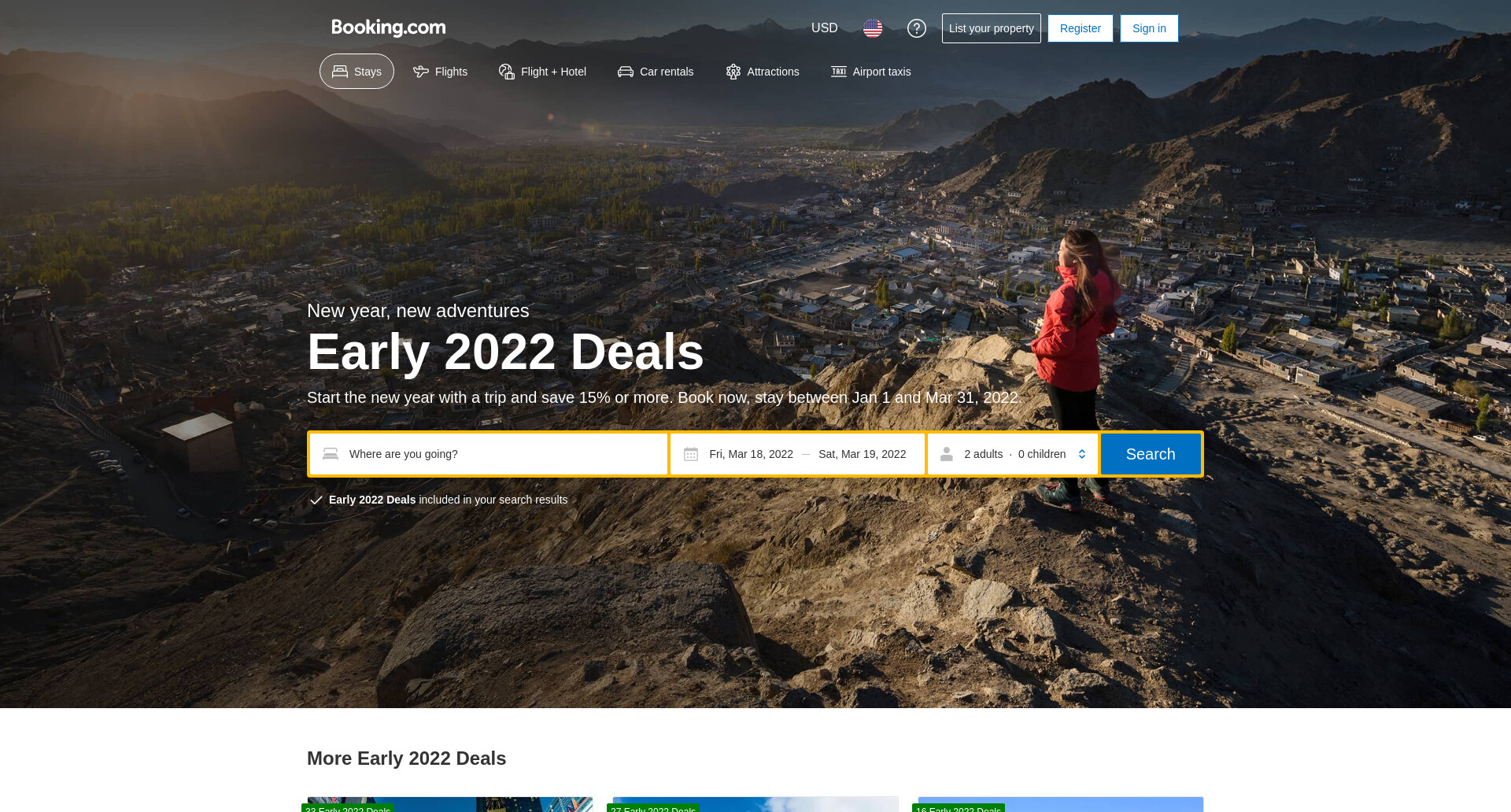
Task: Click the bed icon in destination field
Action: (331, 454)
